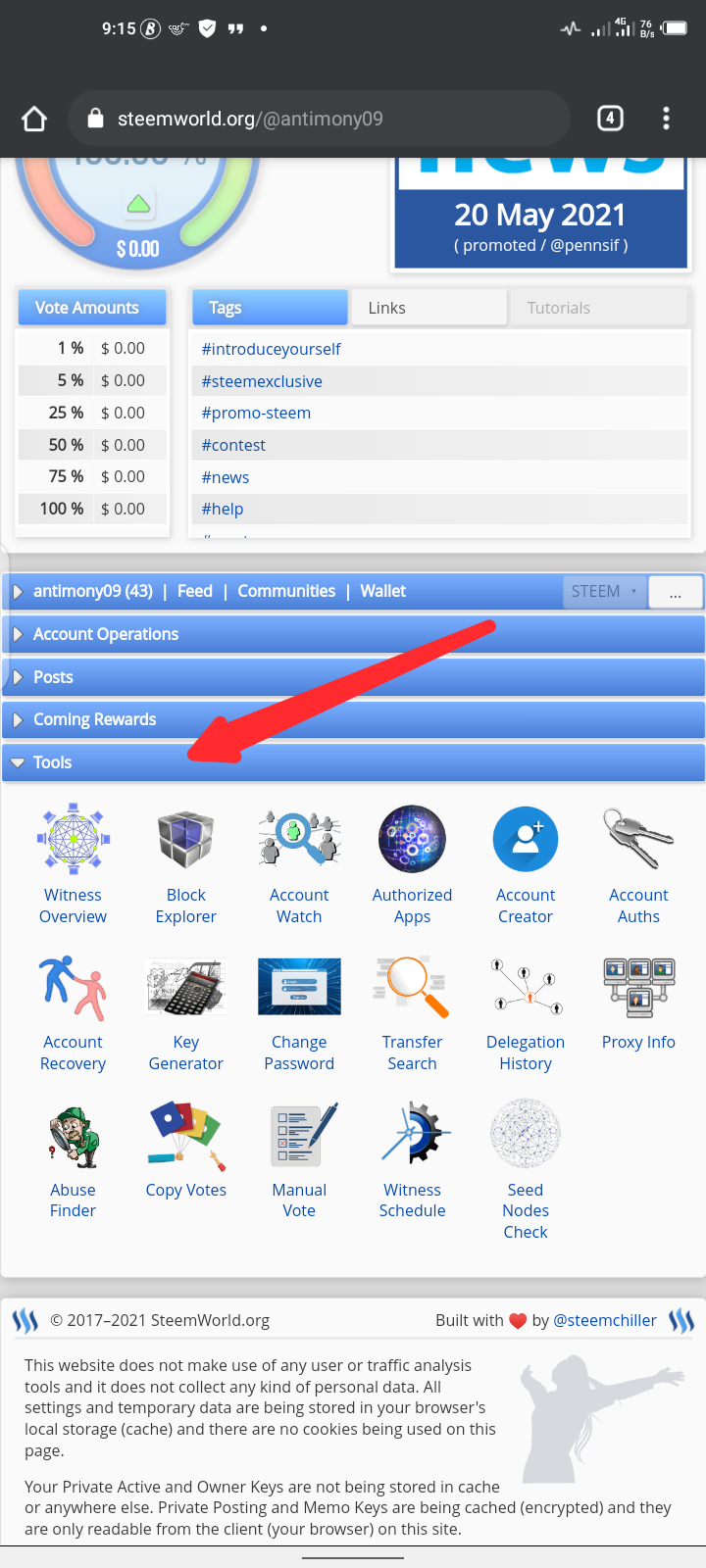Open the Witness Schedule tool
The image size is (706, 1568).
click(413, 1160)
